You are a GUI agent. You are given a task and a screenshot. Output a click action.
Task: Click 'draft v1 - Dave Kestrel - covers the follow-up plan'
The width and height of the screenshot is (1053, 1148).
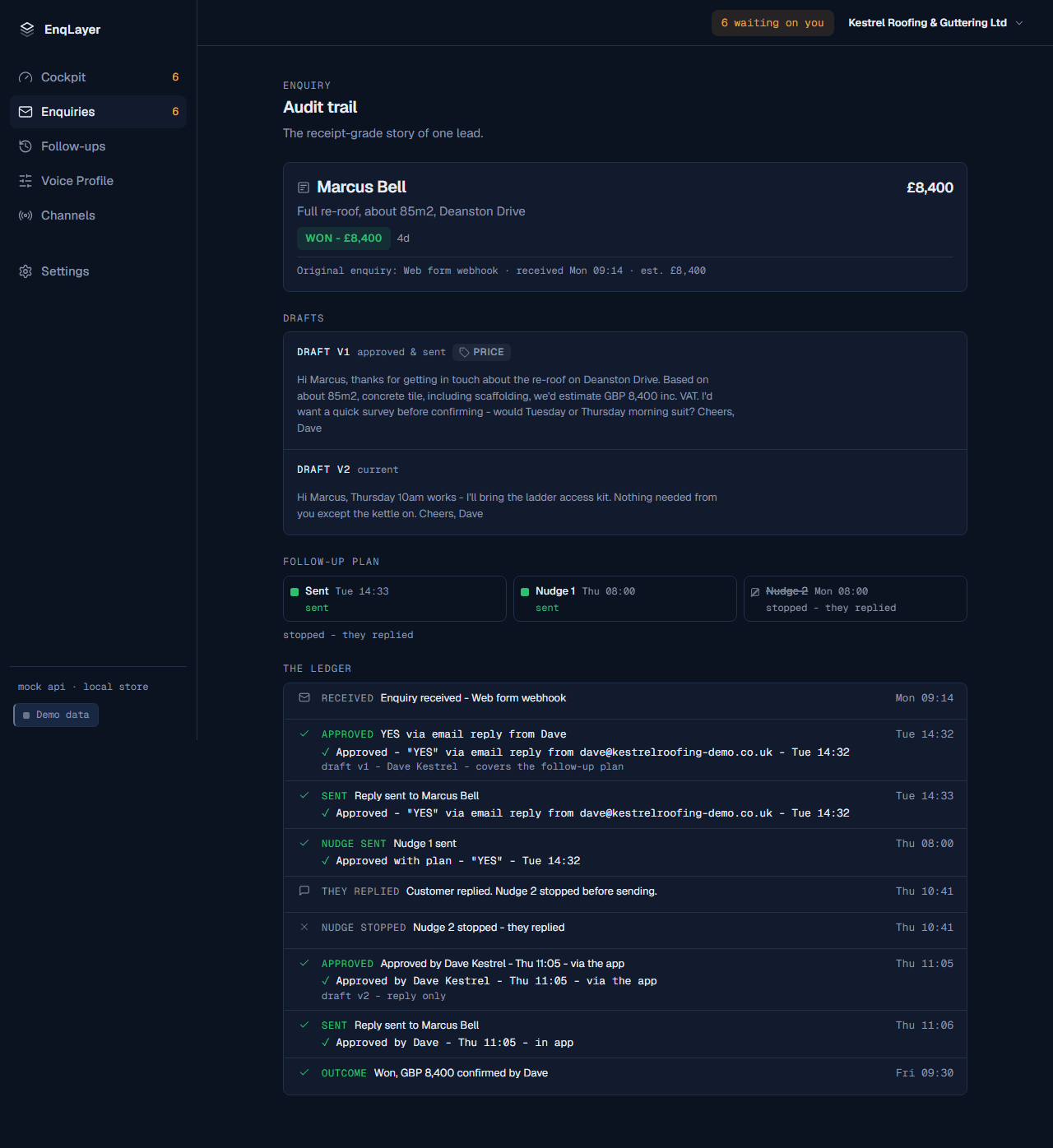[x=472, y=766]
